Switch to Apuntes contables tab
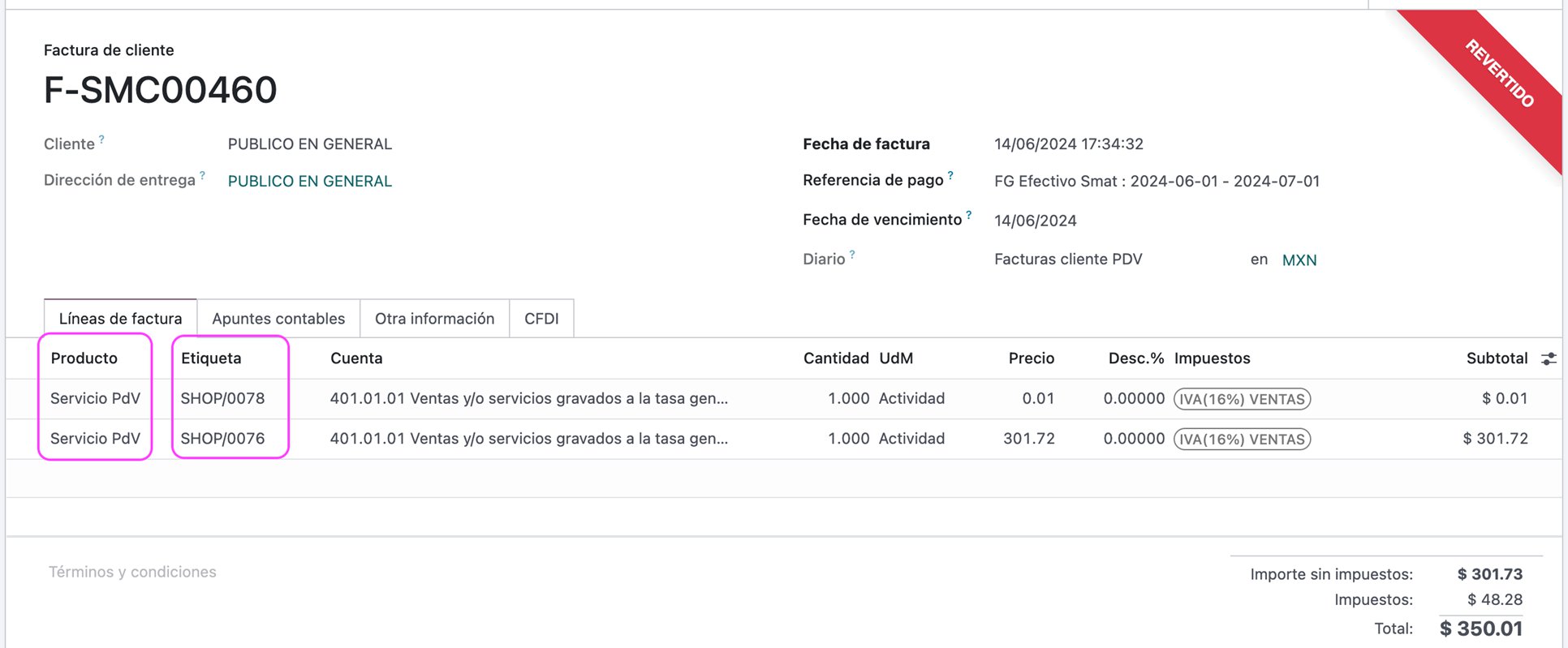 278,319
